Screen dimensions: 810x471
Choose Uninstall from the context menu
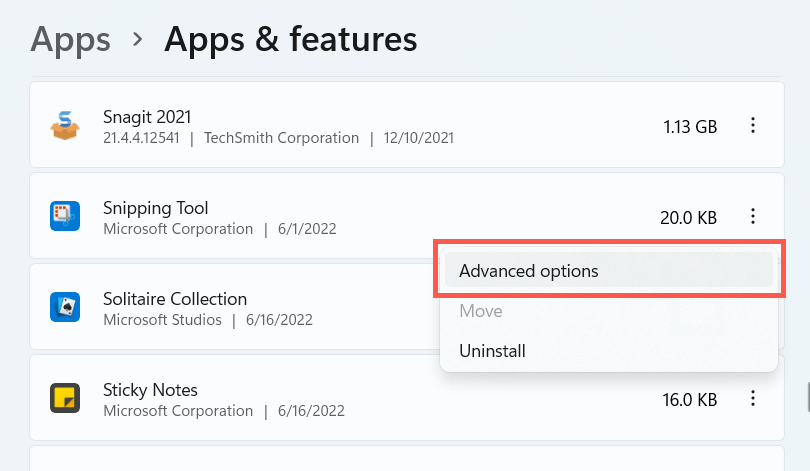click(492, 351)
